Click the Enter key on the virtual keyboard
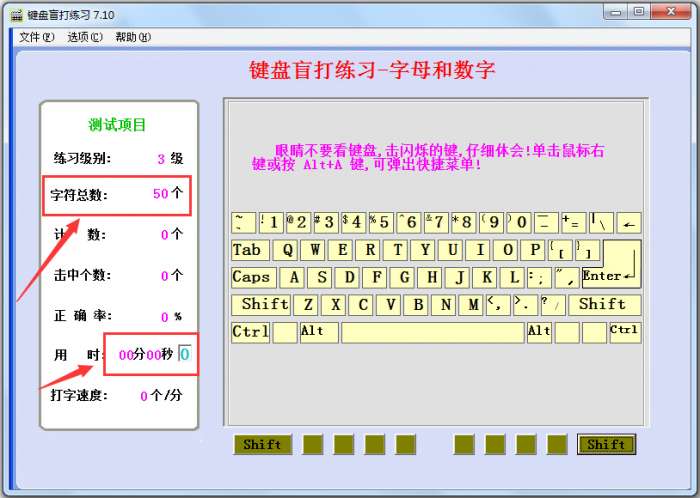The image size is (700, 498). (x=611, y=264)
